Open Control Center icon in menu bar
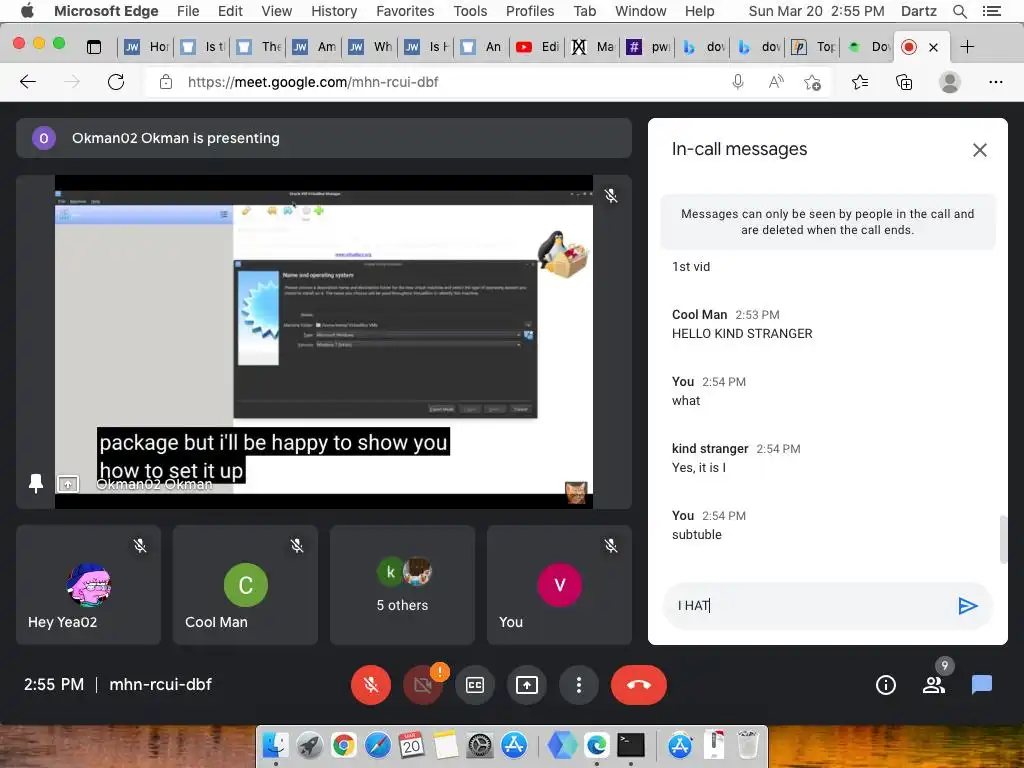Viewport: 1024px width, 768px height. 991,11
